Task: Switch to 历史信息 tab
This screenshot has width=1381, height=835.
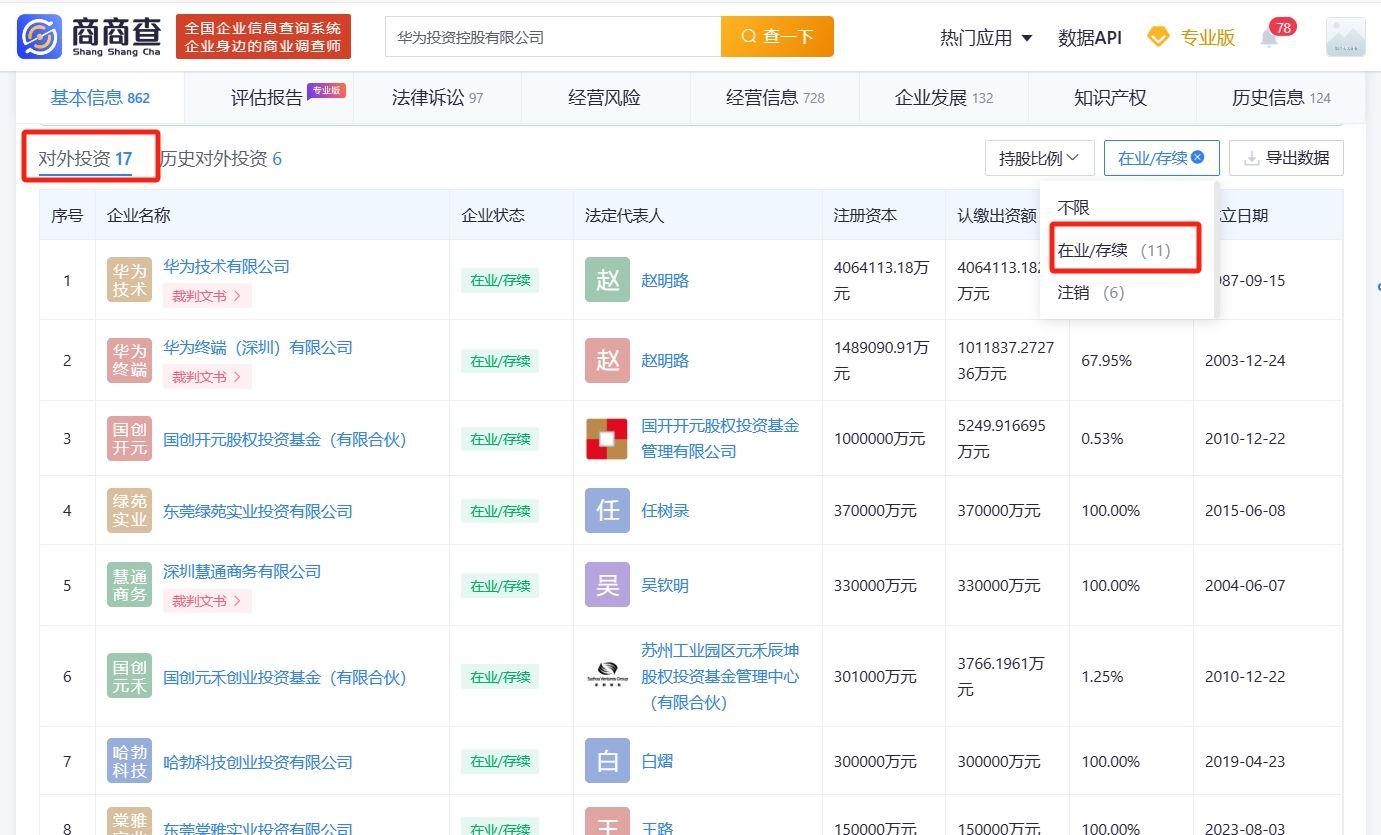Action: pos(1281,97)
